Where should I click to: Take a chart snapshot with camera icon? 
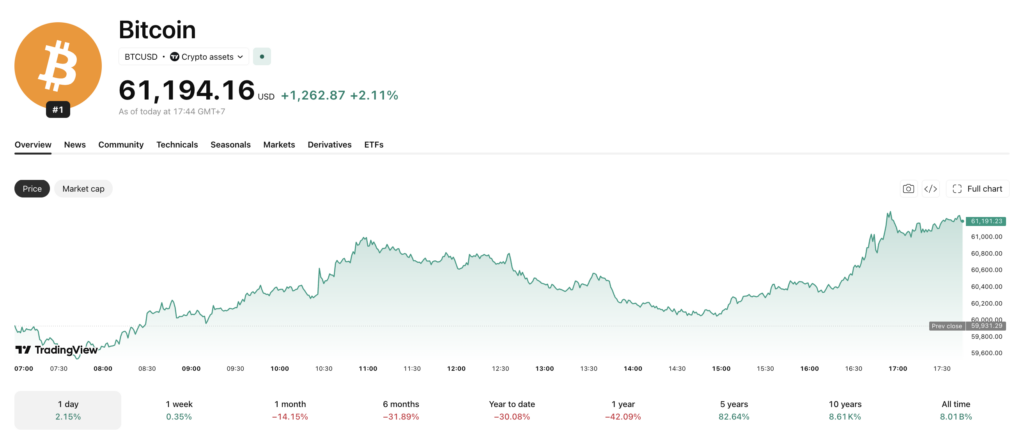[x=908, y=189]
